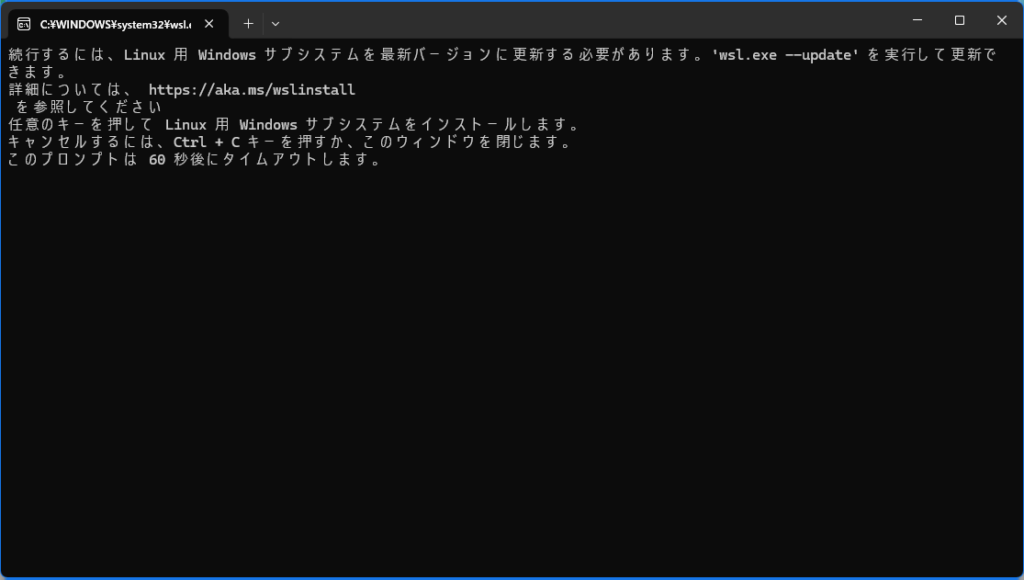Screen dimensions: 1024x580
Task: Click the terminal icon in the wsl tab
Action: (23, 23)
